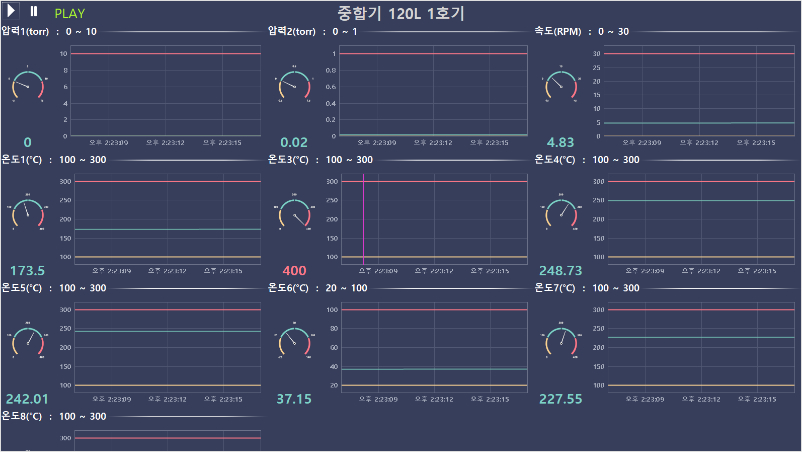Select the 온도4 gauge dial
802x452 pixels.
click(561, 213)
